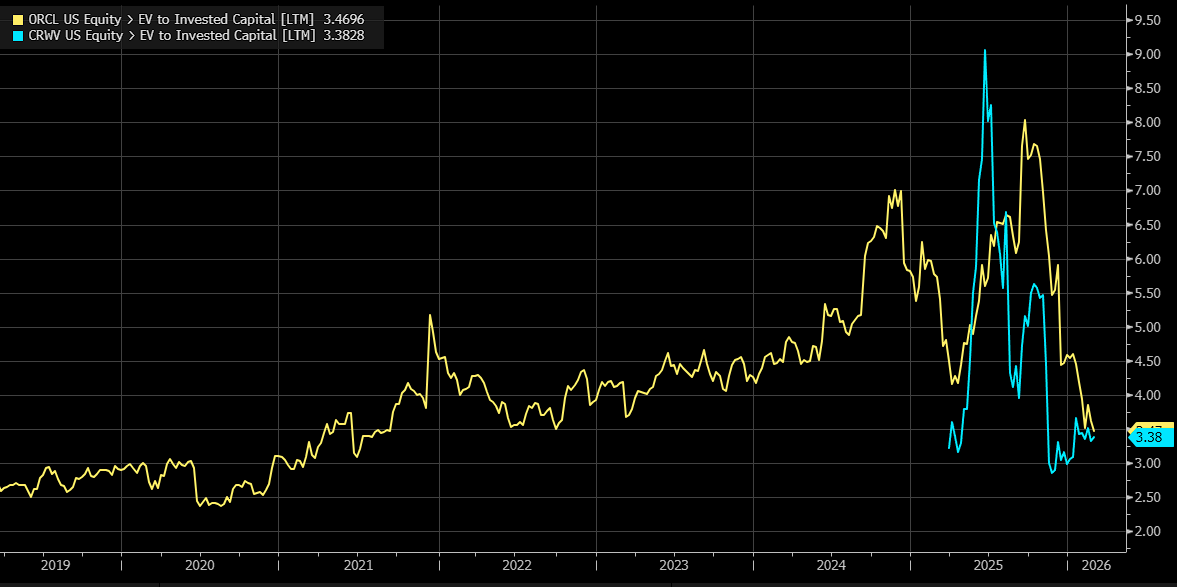The height and width of the screenshot is (587, 1177).
Task: Click the 8.50 value on the price axis
Action: click(1149, 89)
